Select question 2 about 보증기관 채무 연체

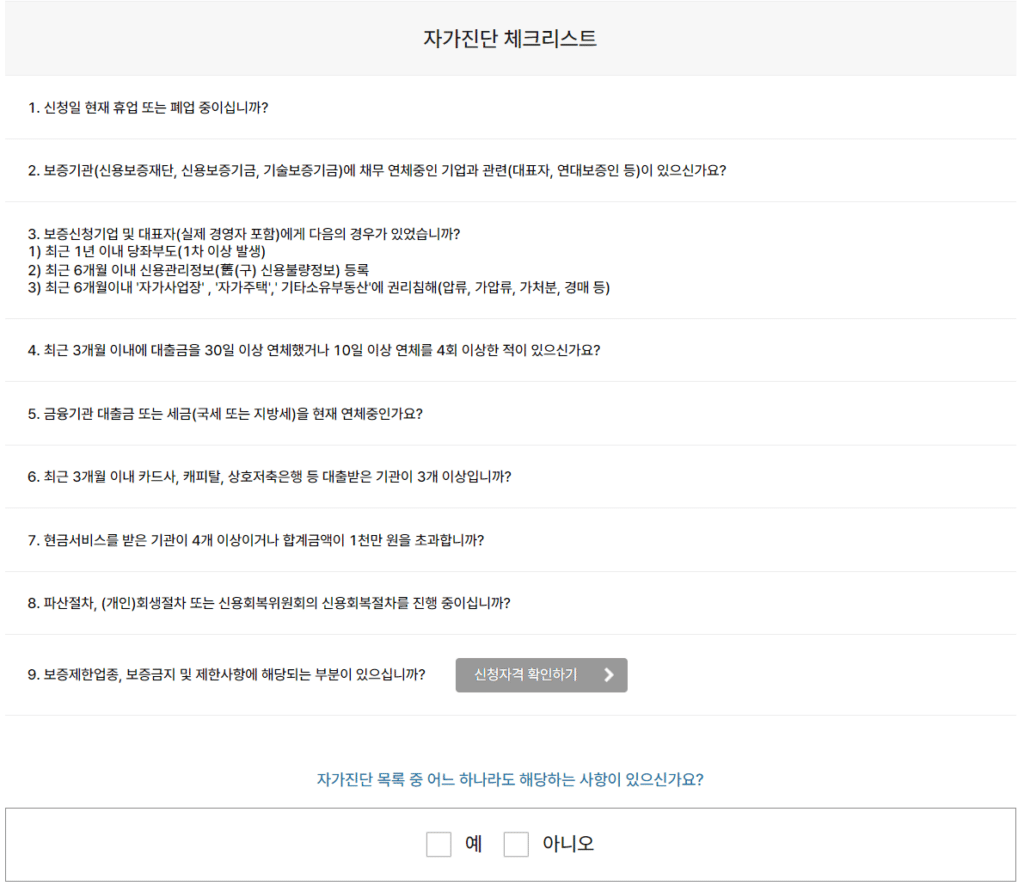(376, 170)
